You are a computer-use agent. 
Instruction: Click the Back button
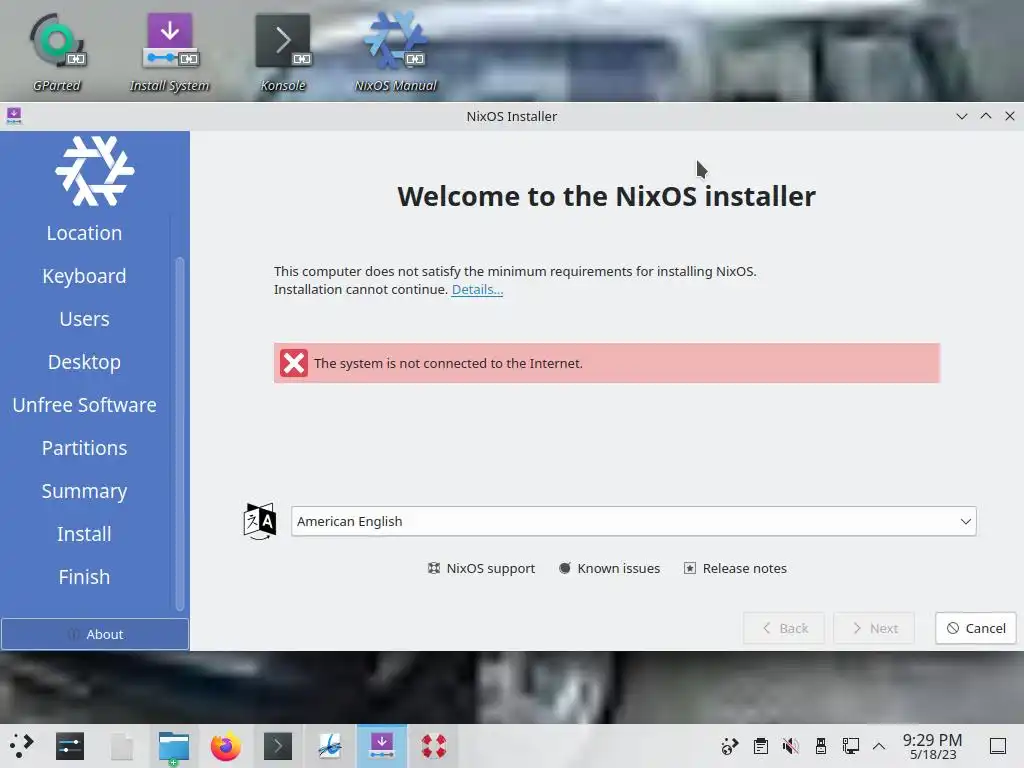pos(784,628)
